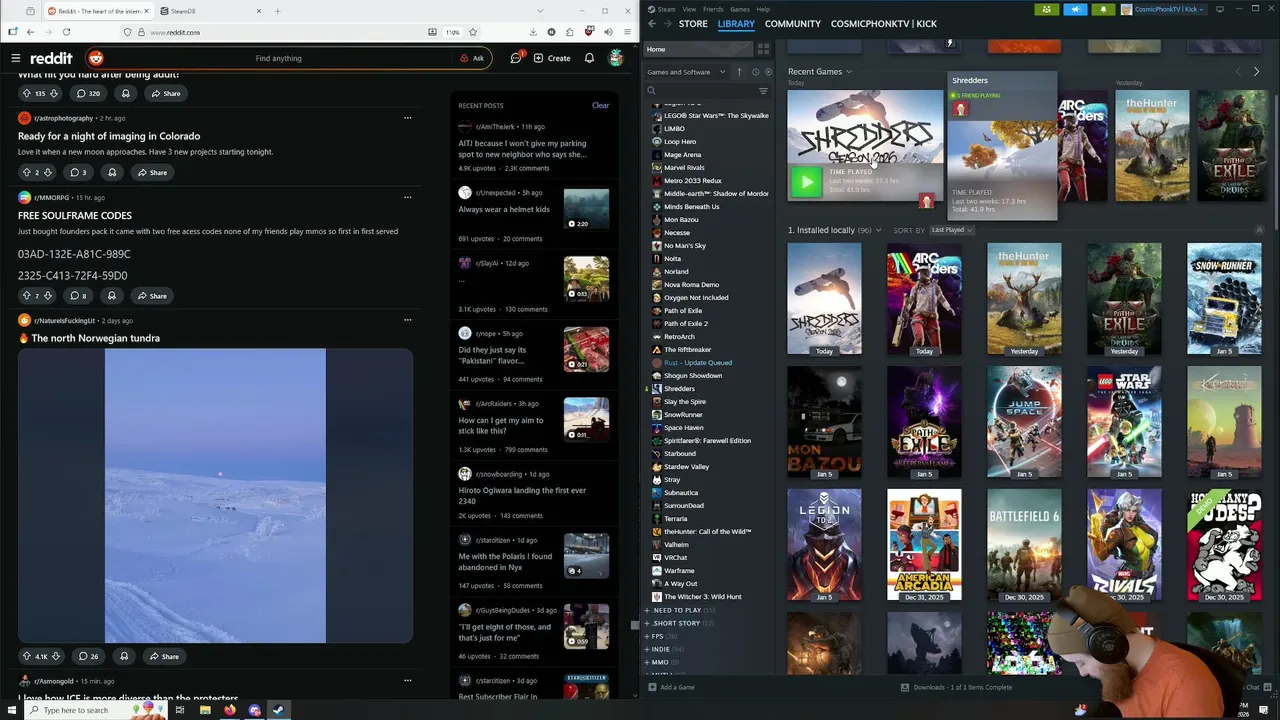1280x720 pixels.
Task: Open Steam from Windows taskbar
Action: click(278, 710)
